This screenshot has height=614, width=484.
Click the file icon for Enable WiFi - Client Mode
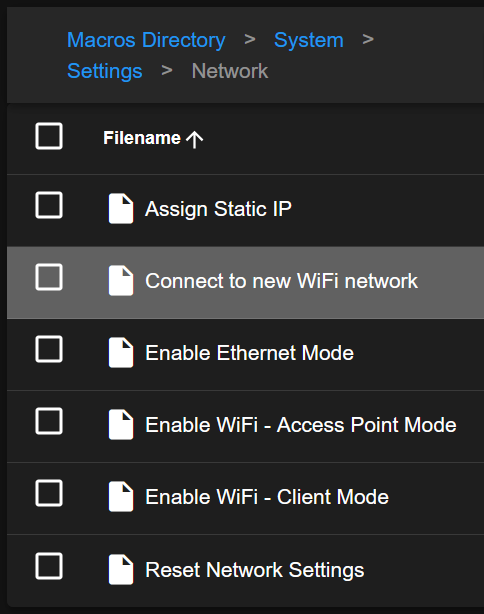coord(121,497)
